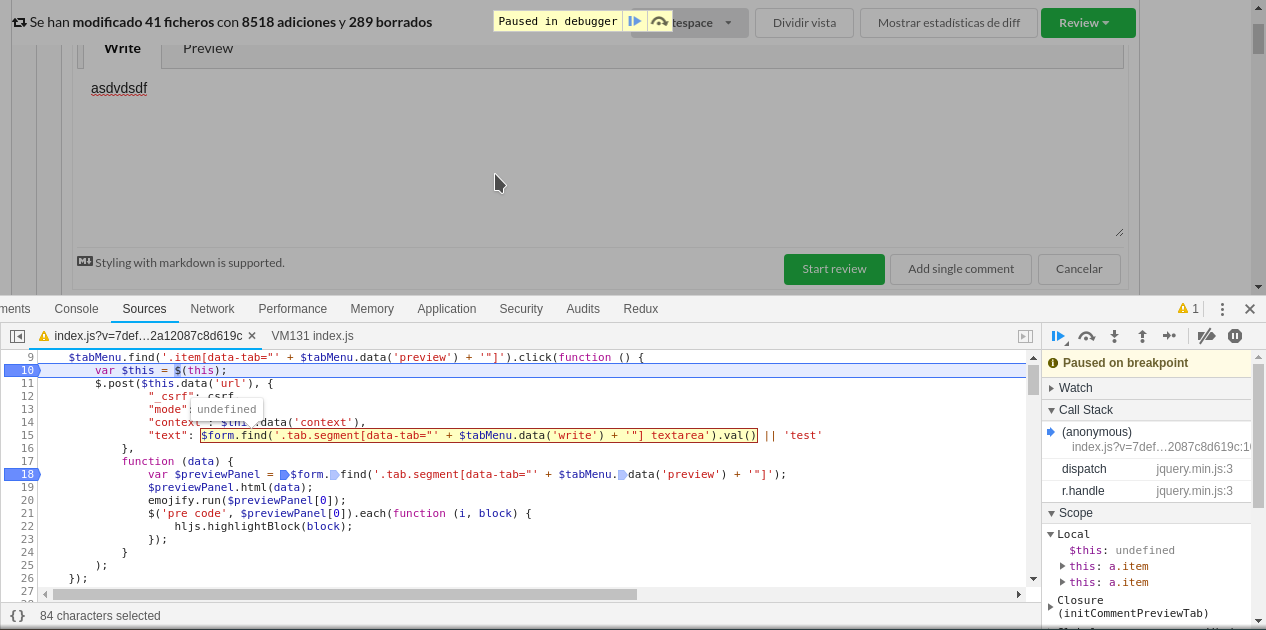The image size is (1266, 630).
Task: Click the 84 characters selected status text
Action: pyautogui.click(x=100, y=616)
